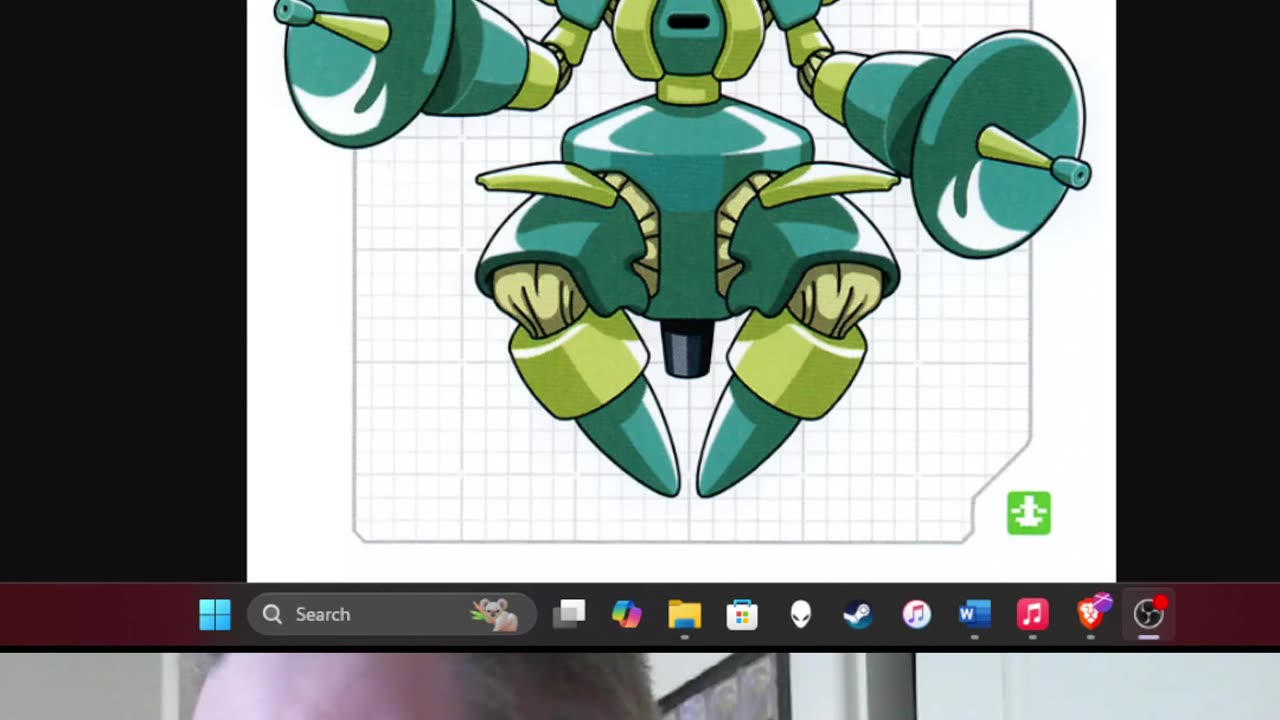The width and height of the screenshot is (1280, 720).
Task: Open Apple Music from the taskbar
Action: click(x=1032, y=614)
